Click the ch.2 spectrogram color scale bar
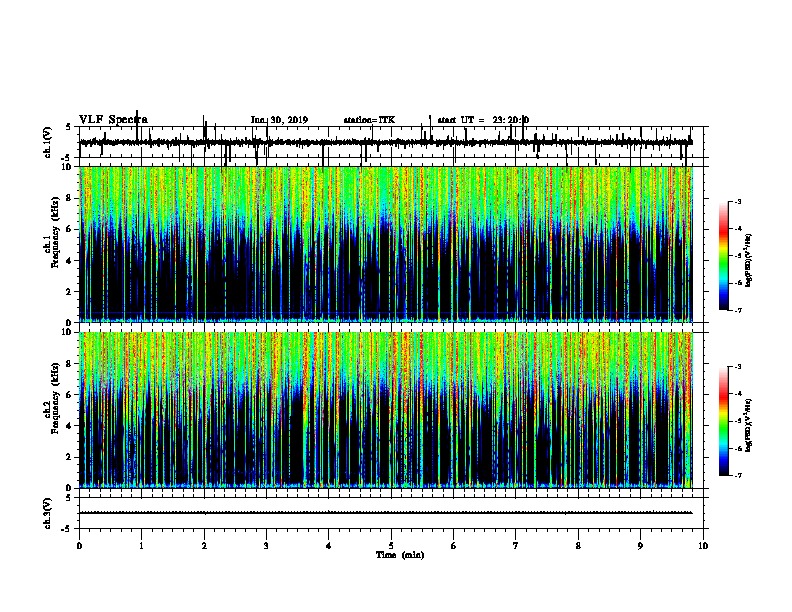Image resolution: width=792 pixels, height=612 pixels. pos(724,421)
